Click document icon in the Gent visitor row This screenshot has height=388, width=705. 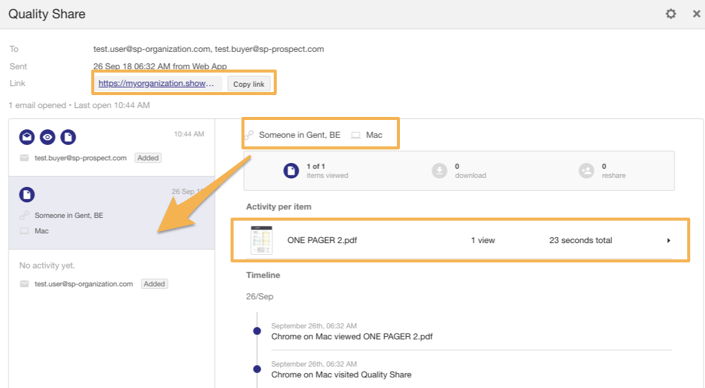27,195
